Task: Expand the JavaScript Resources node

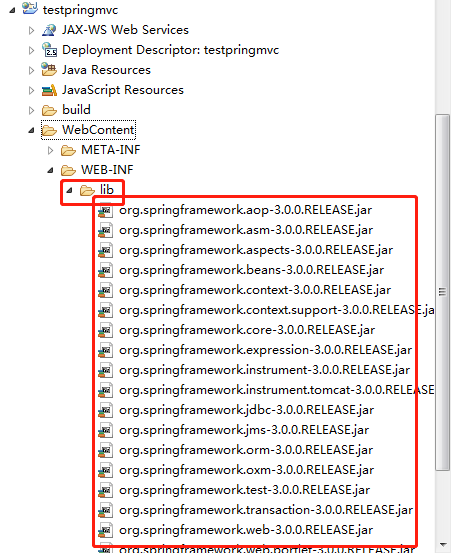Action: (x=31, y=91)
